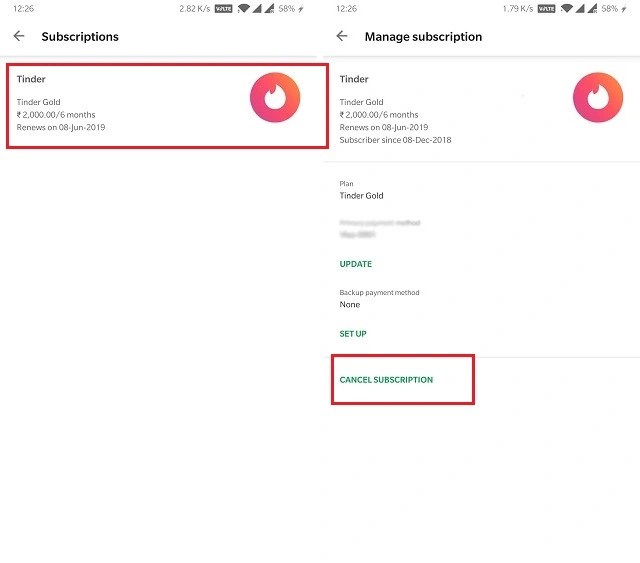Viewport: 640px width, 563px height.
Task: Tap CANCEL SUBSCRIPTION
Action: pyautogui.click(x=386, y=380)
